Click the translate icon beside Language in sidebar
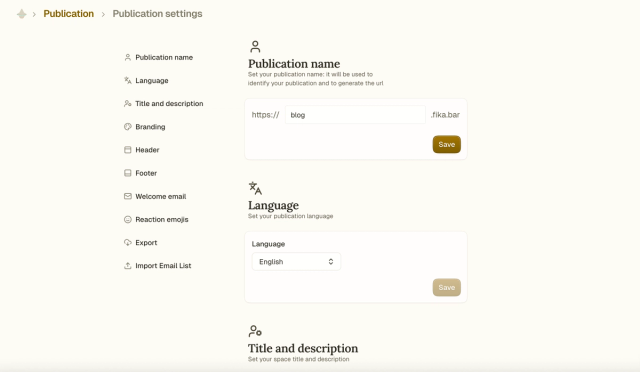This screenshot has height=372, width=640. 128,80
